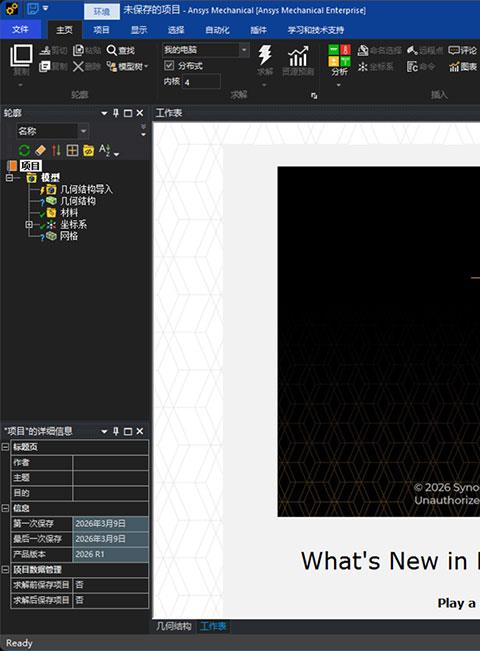The width and height of the screenshot is (480, 651).
Task: Open the Quick Access toolbar dropdown arrow
Action: [x=45, y=8]
